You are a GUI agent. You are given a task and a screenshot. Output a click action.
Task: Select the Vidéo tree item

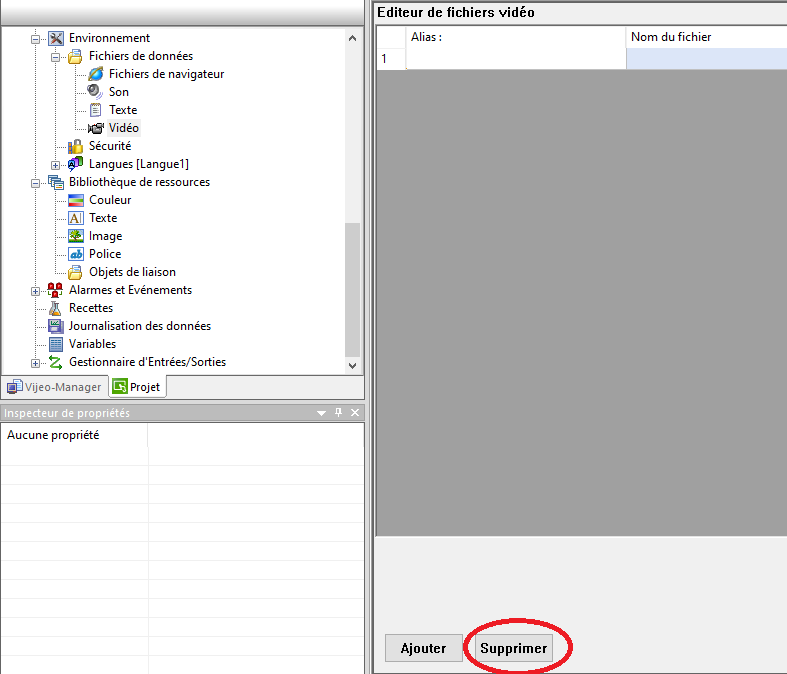tap(123, 128)
